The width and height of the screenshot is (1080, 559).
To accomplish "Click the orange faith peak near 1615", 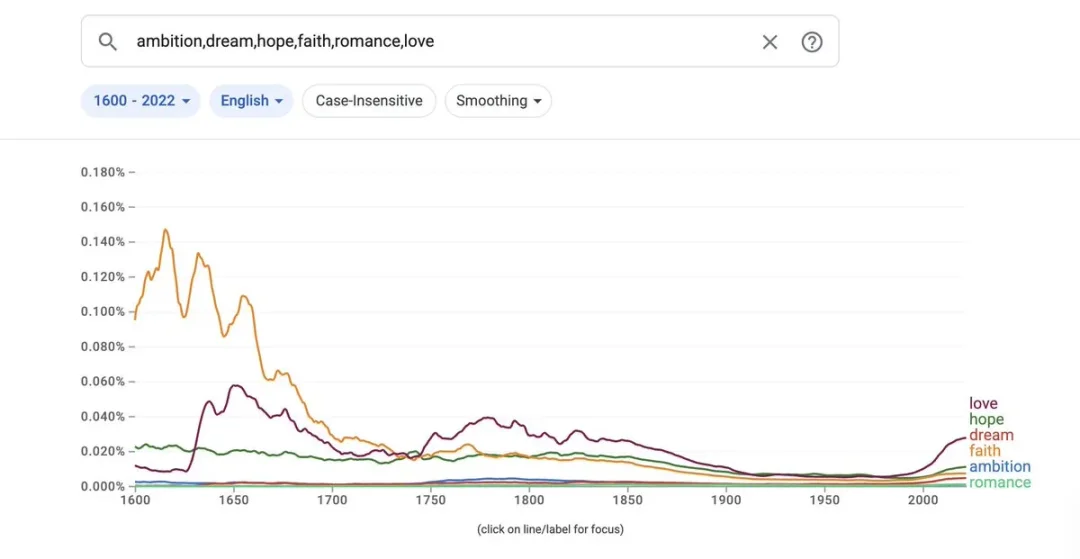I will [165, 231].
